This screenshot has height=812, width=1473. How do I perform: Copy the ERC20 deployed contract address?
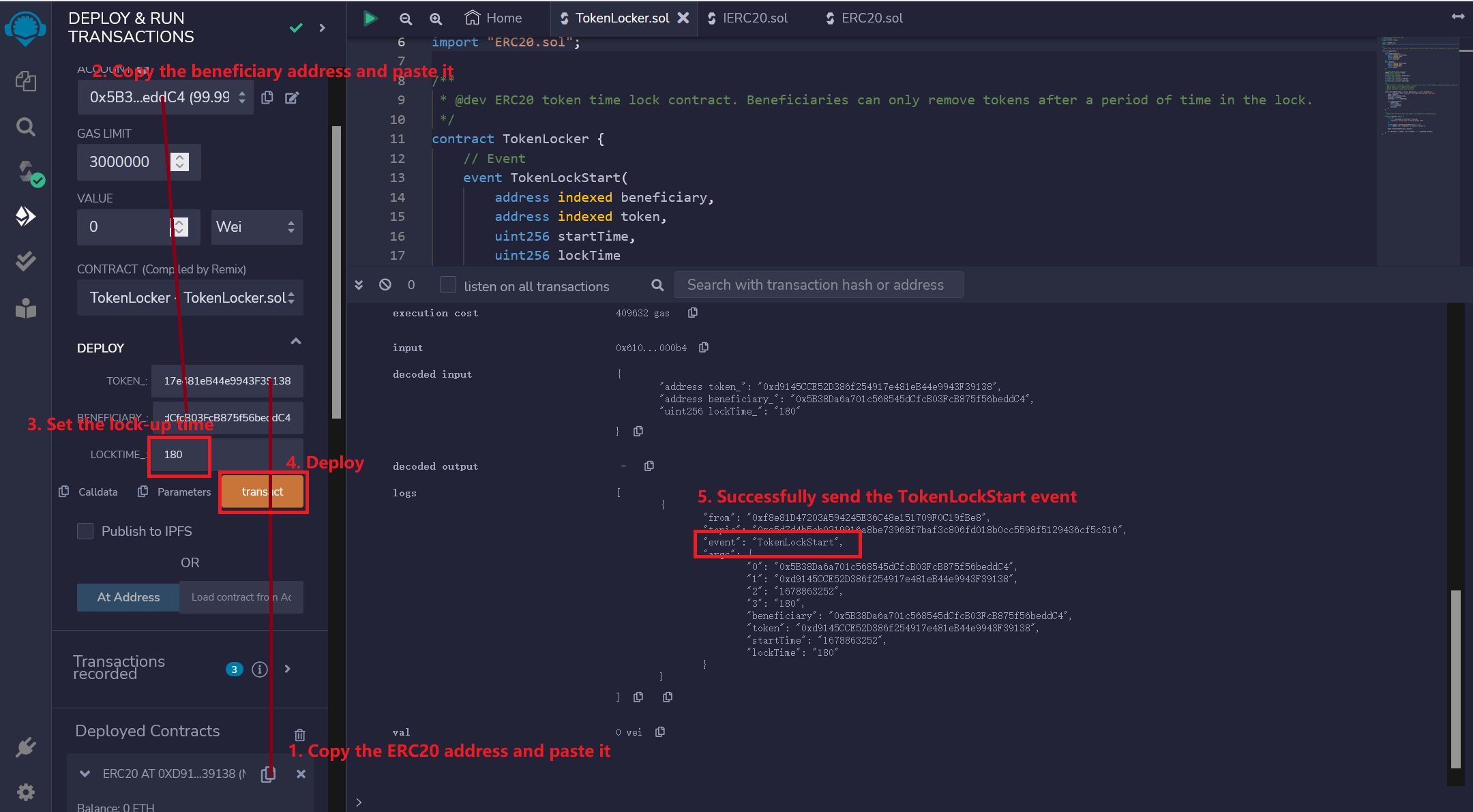coord(269,774)
